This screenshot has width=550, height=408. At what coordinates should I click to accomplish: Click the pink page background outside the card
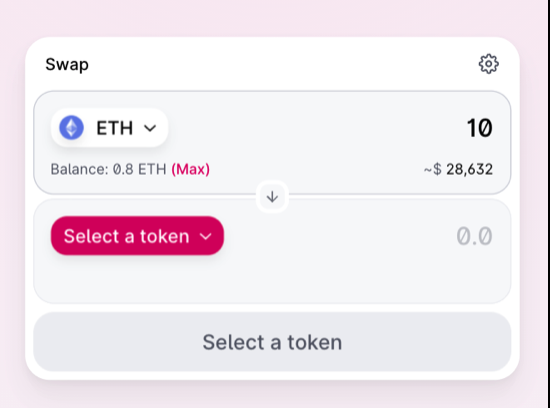tap(274, 18)
